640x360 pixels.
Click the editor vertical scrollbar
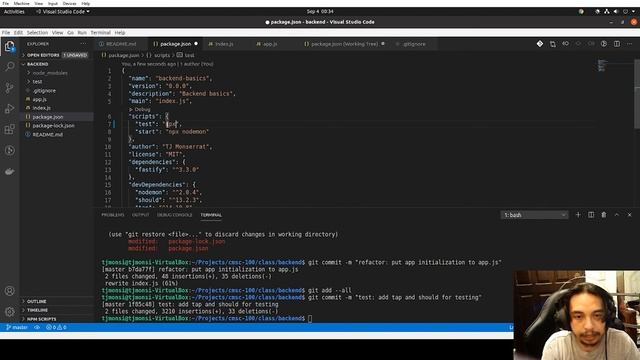click(x=637, y=94)
